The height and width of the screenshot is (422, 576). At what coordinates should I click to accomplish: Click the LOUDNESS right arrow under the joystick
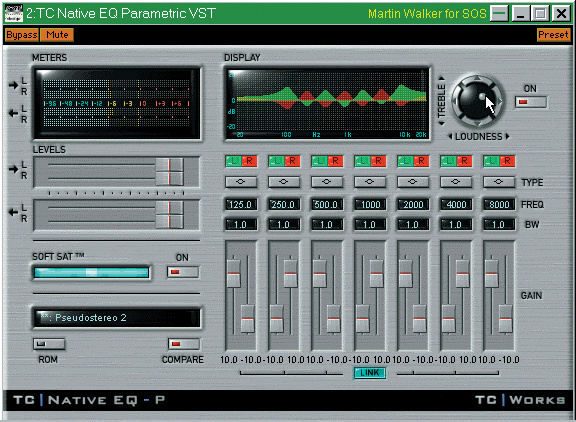(x=507, y=136)
